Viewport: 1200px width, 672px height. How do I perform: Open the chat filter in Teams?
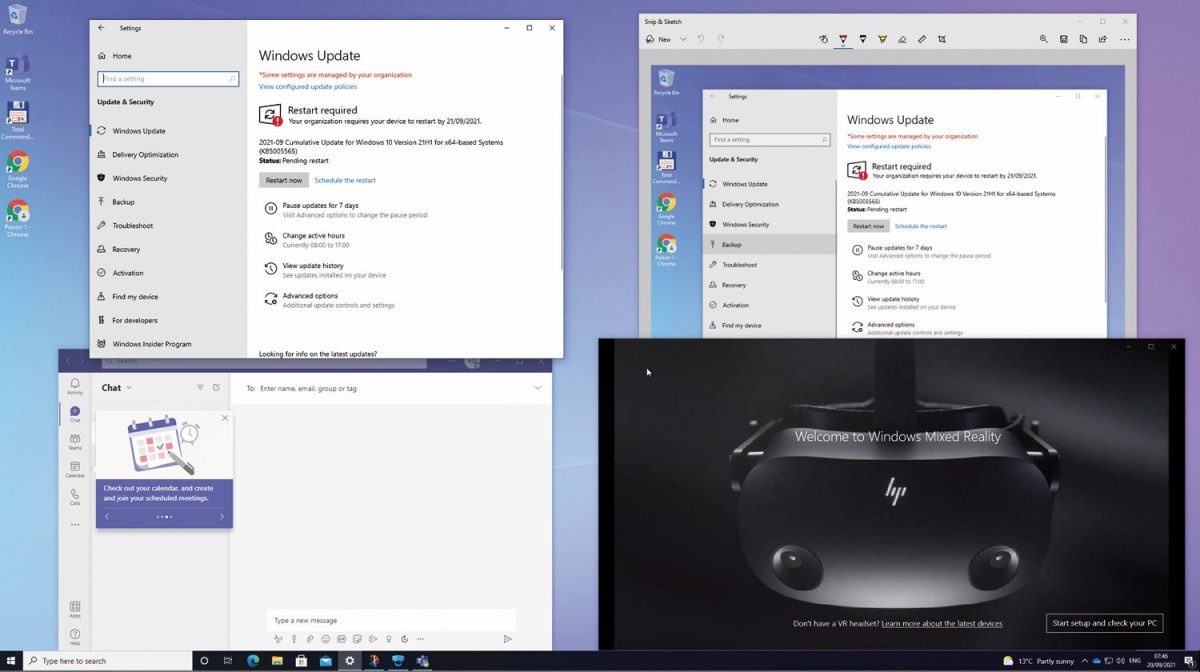click(x=200, y=388)
